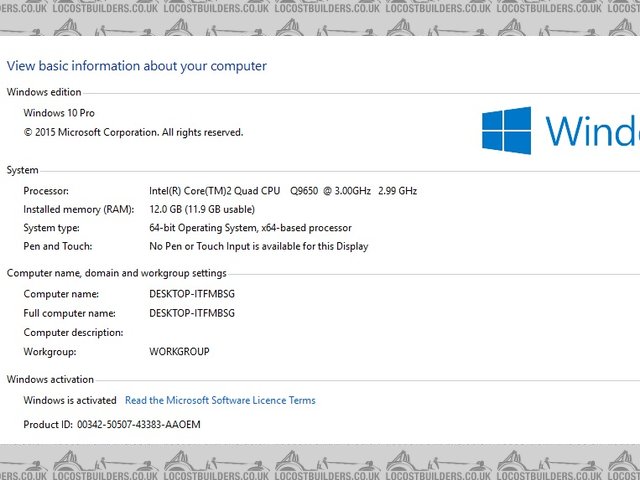
Task: Click the 2015 Microsoft Corporation copyright line
Action: [x=133, y=132]
